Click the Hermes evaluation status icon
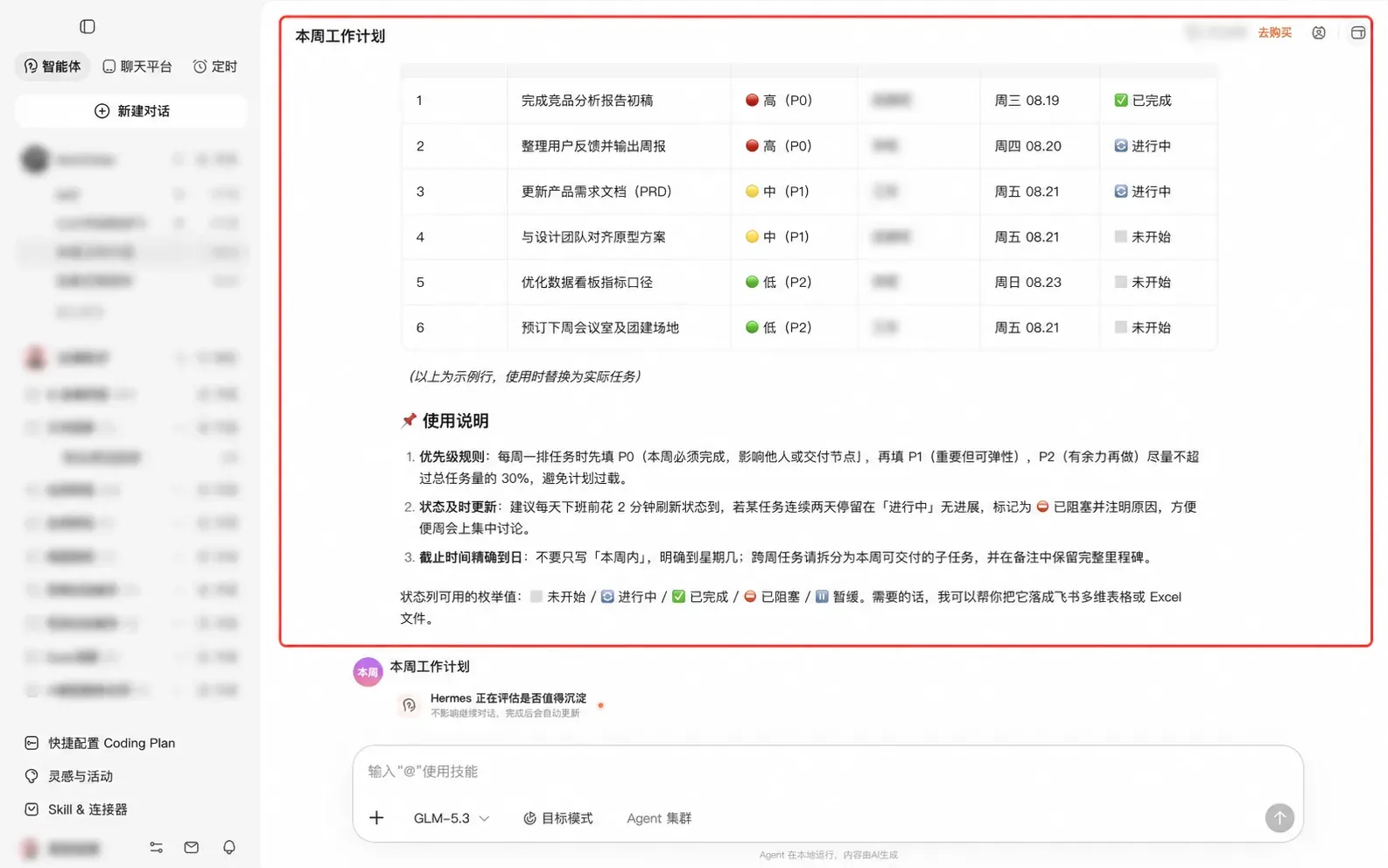 409,704
